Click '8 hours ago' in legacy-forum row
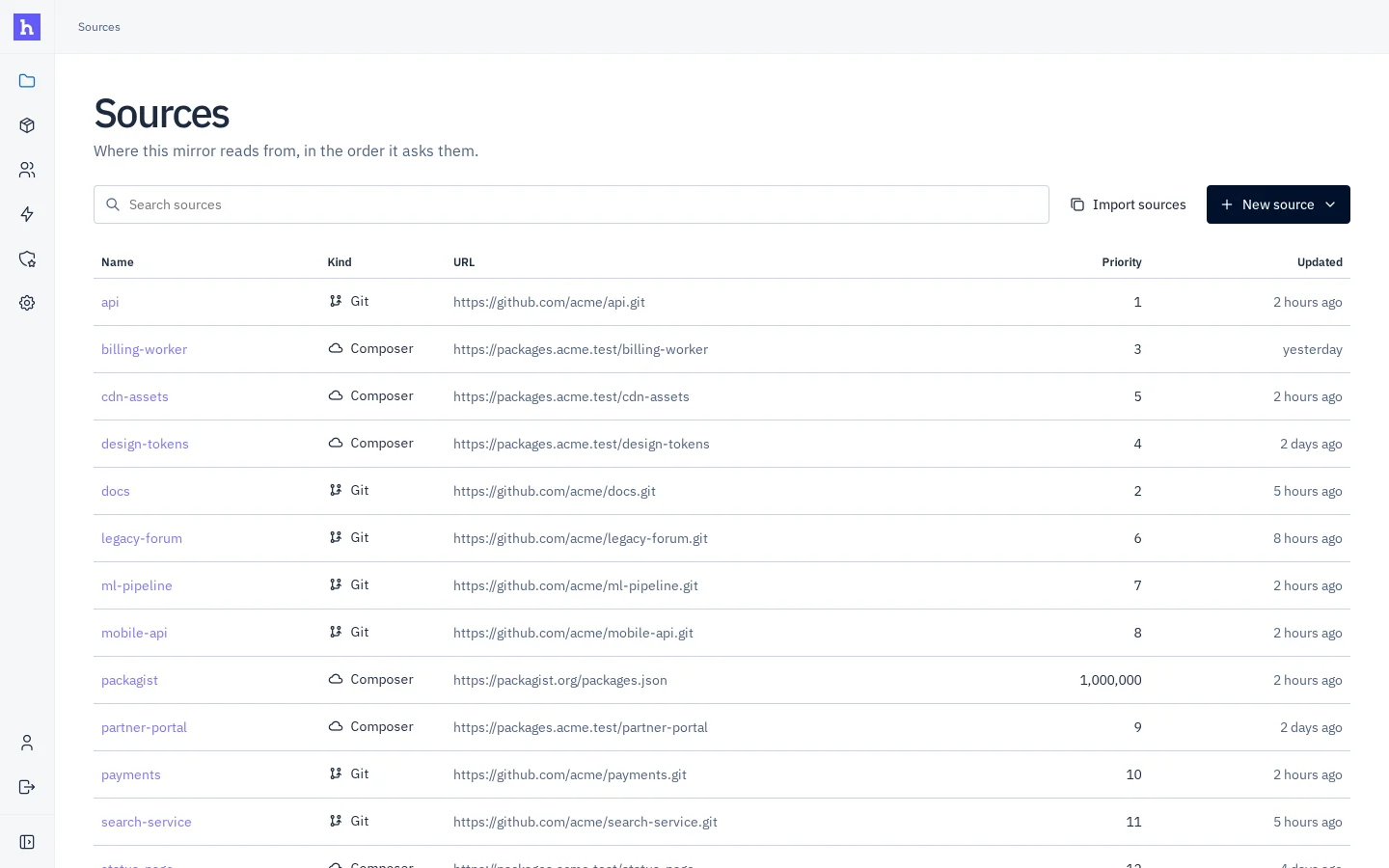1389x868 pixels. coord(1308,538)
